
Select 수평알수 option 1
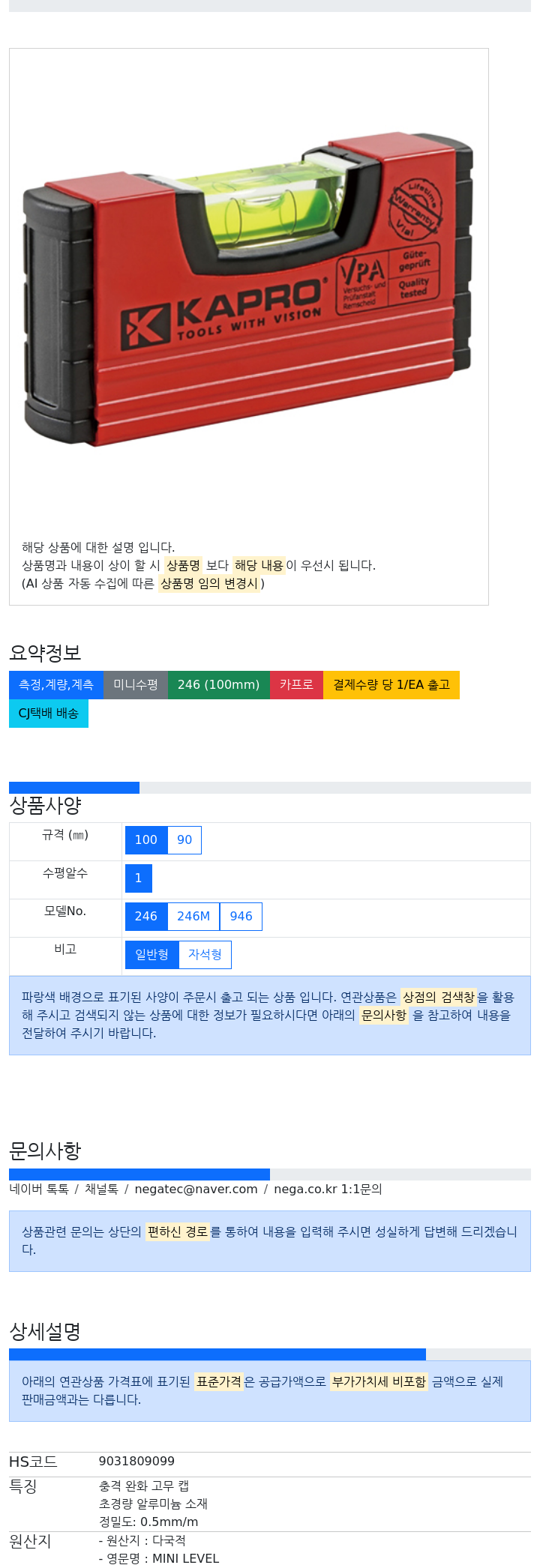pos(138,878)
